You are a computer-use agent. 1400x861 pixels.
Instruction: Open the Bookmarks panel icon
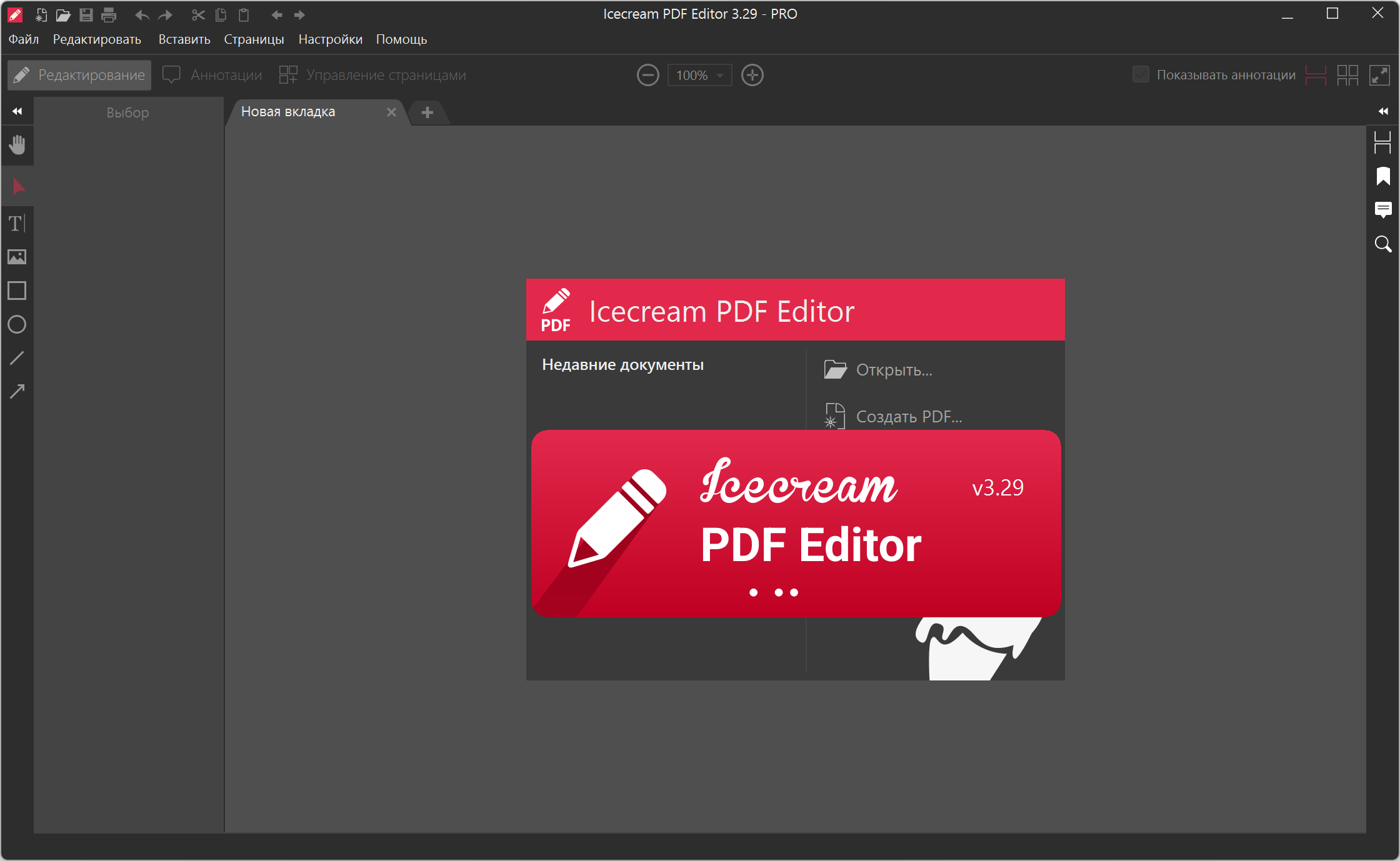tap(1382, 176)
